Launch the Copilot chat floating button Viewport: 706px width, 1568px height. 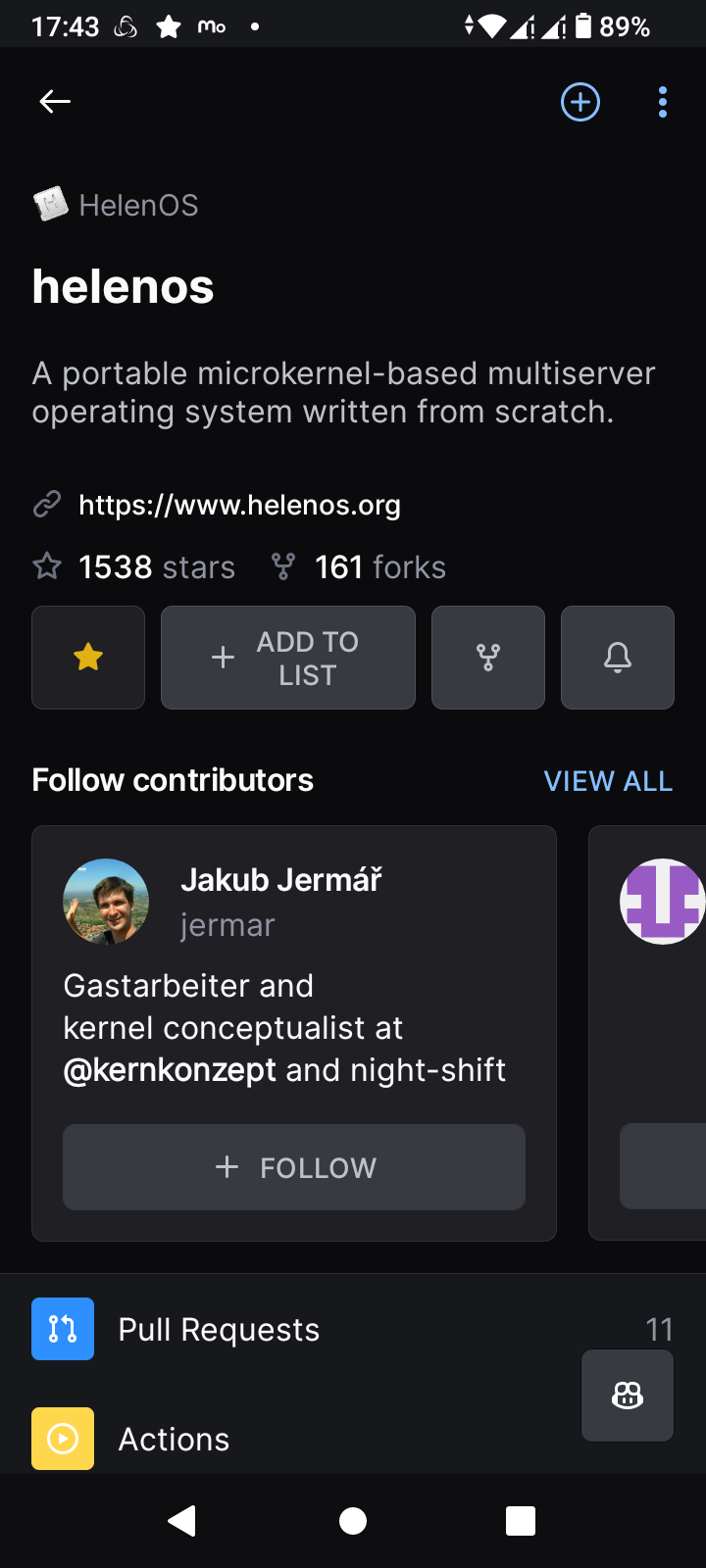628,1396
